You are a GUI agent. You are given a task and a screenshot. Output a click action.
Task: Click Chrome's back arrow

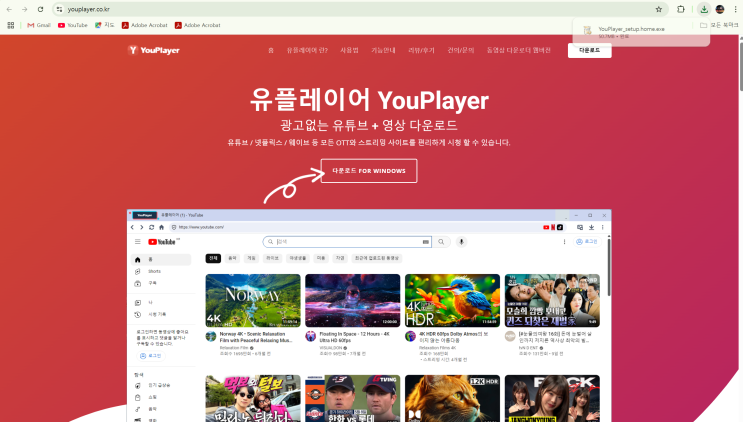9,9
